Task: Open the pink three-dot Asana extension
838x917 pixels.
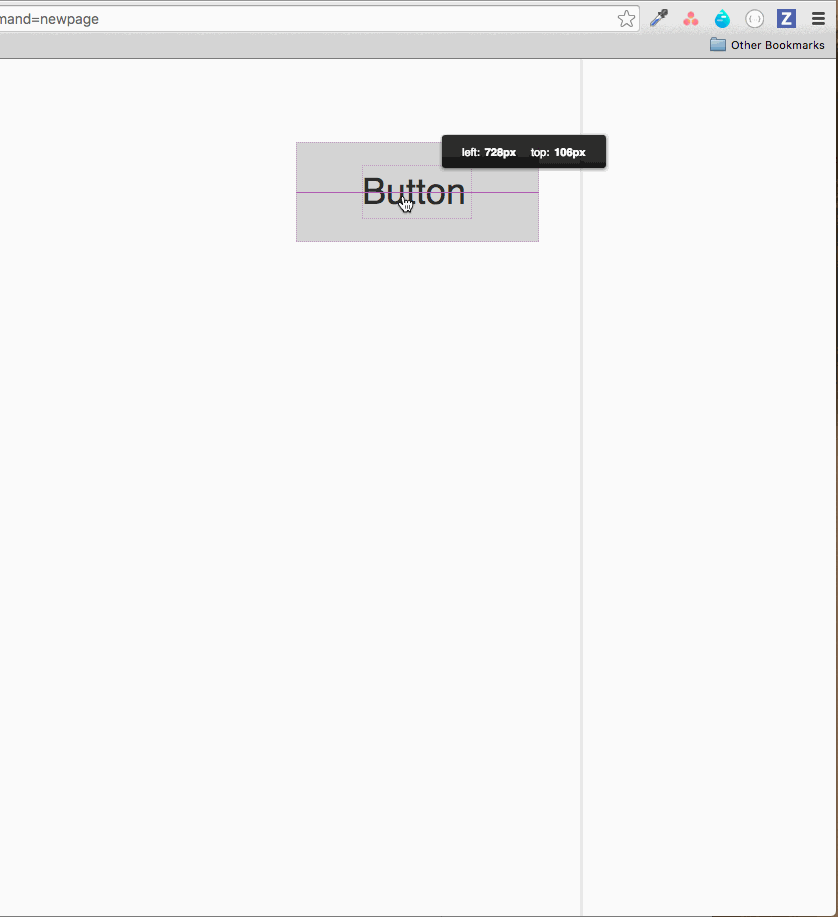Action: [x=691, y=19]
